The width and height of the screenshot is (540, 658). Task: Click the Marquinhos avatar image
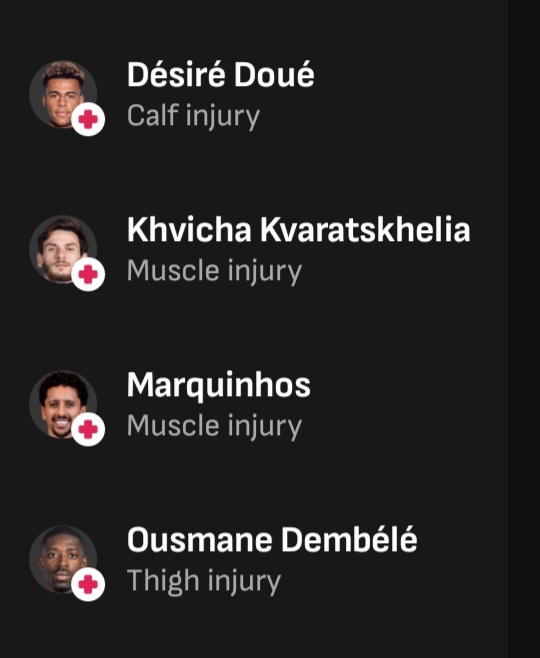click(x=63, y=405)
